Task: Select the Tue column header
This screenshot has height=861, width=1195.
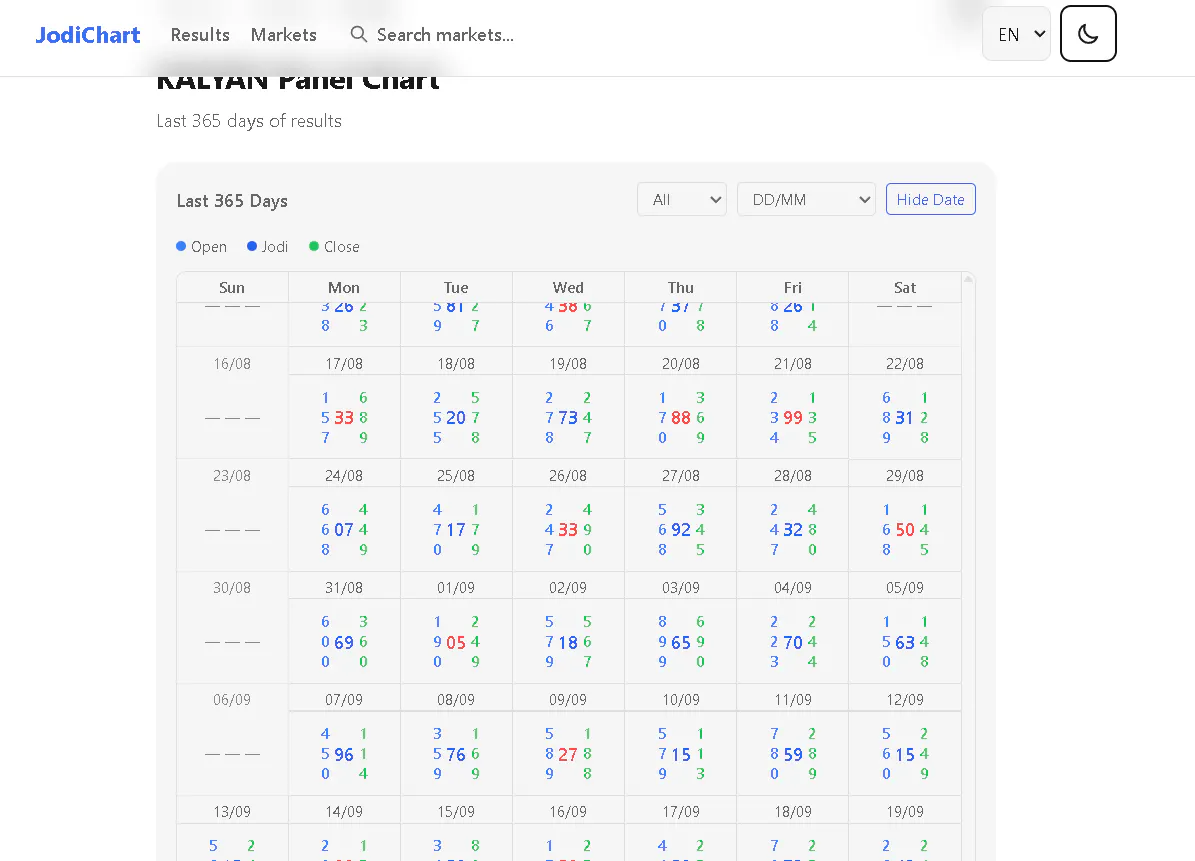Action: (456, 288)
